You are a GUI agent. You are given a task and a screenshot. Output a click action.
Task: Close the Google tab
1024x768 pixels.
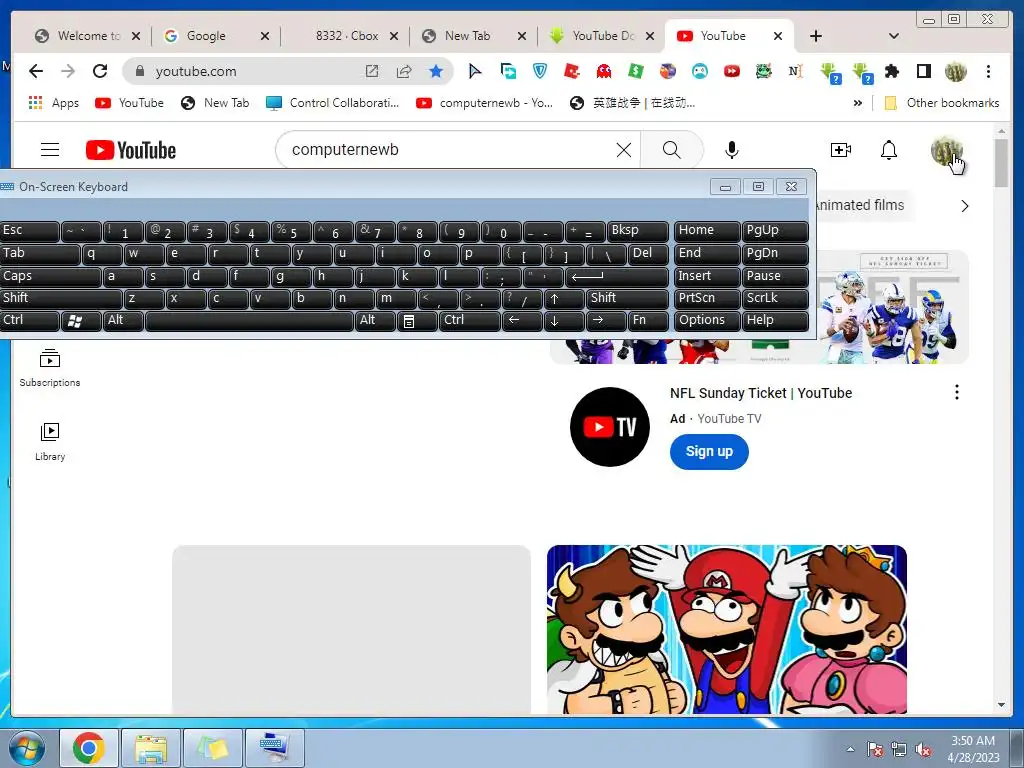pyautogui.click(x=264, y=36)
